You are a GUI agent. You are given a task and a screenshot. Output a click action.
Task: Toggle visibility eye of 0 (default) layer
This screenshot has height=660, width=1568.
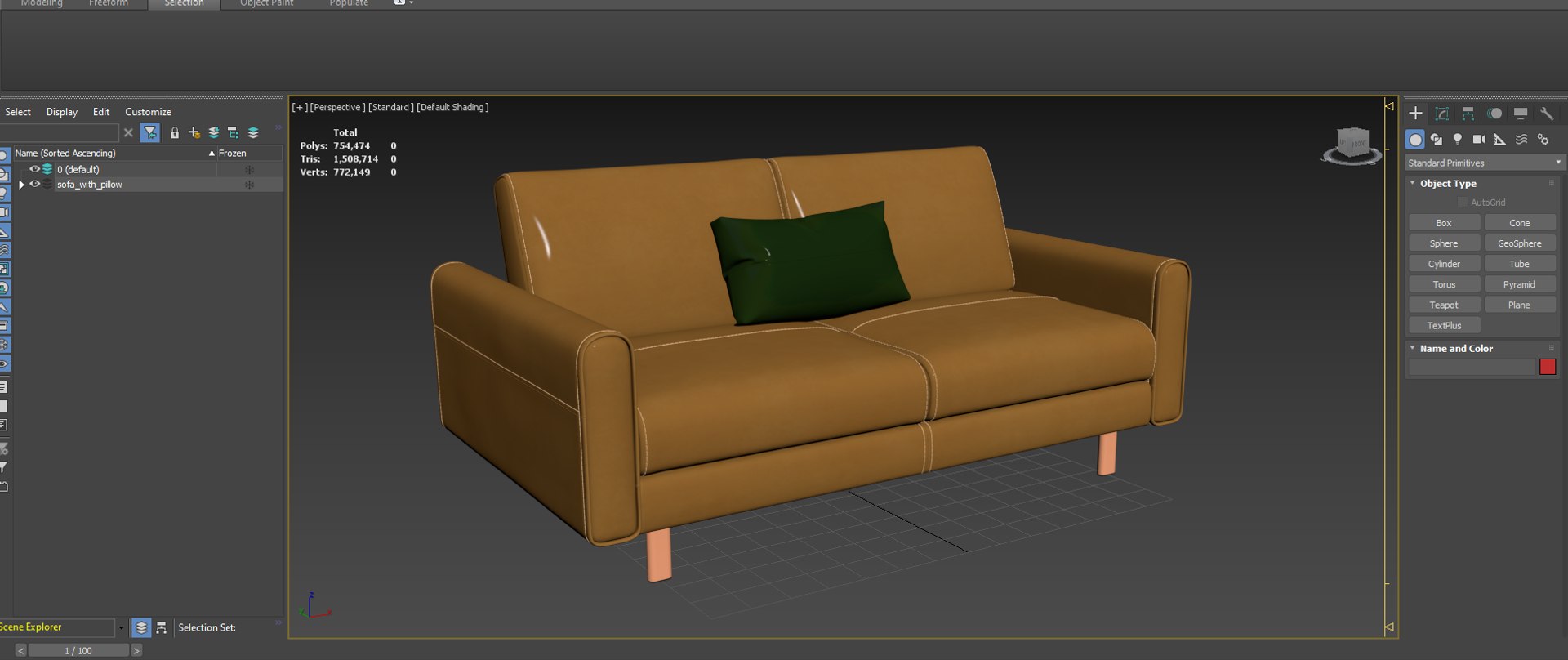(x=34, y=169)
